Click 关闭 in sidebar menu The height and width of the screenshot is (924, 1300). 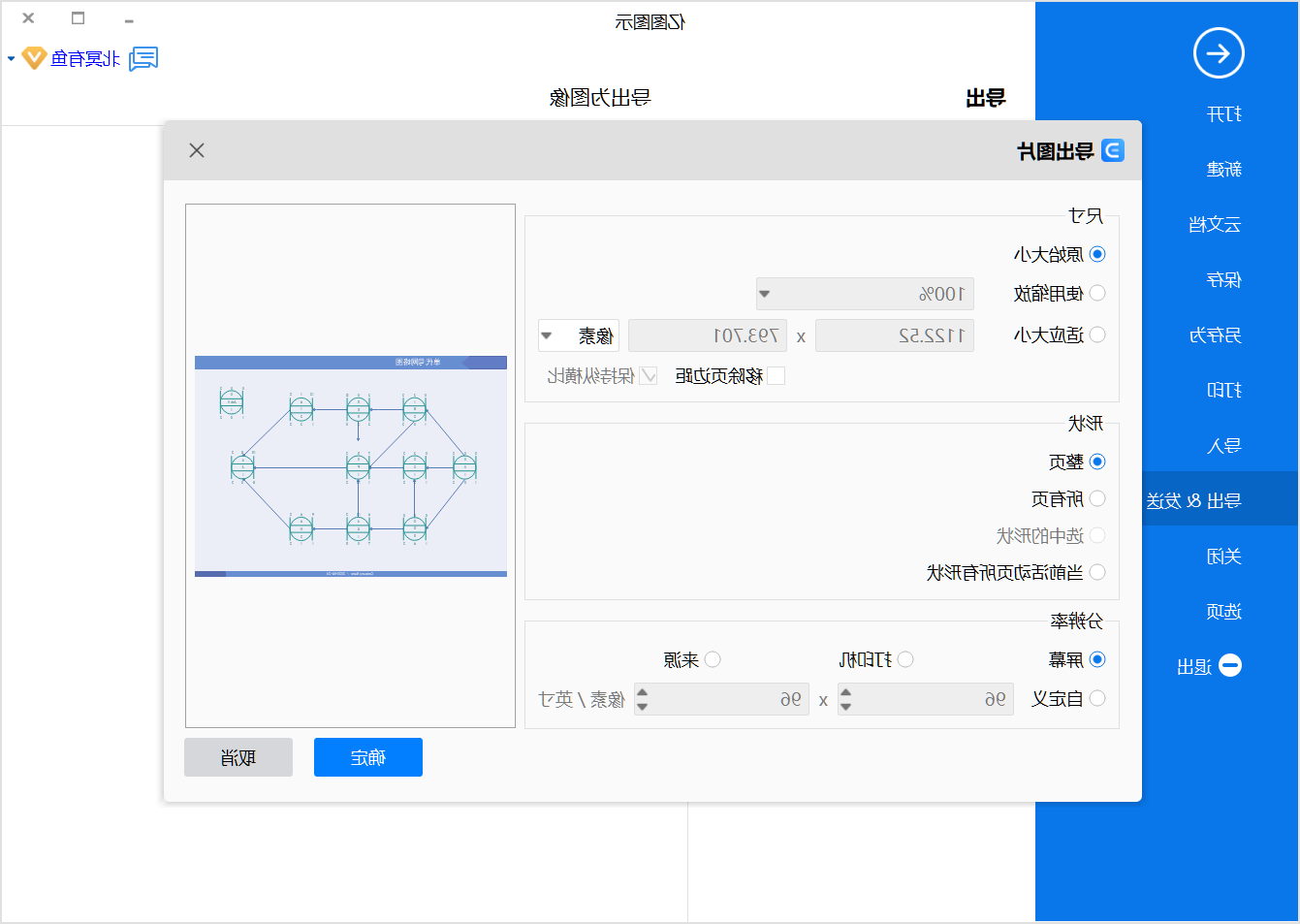(x=1223, y=557)
